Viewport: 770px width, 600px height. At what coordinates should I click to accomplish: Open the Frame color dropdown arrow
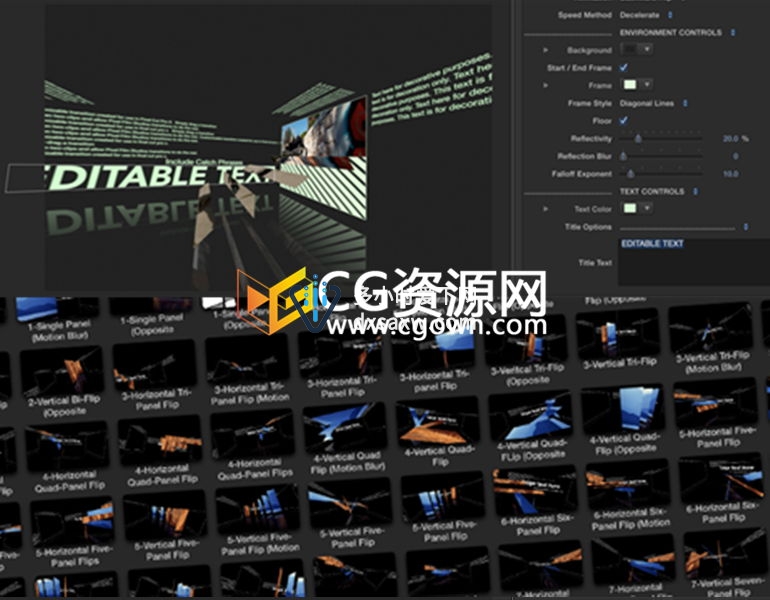pyautogui.click(x=647, y=84)
